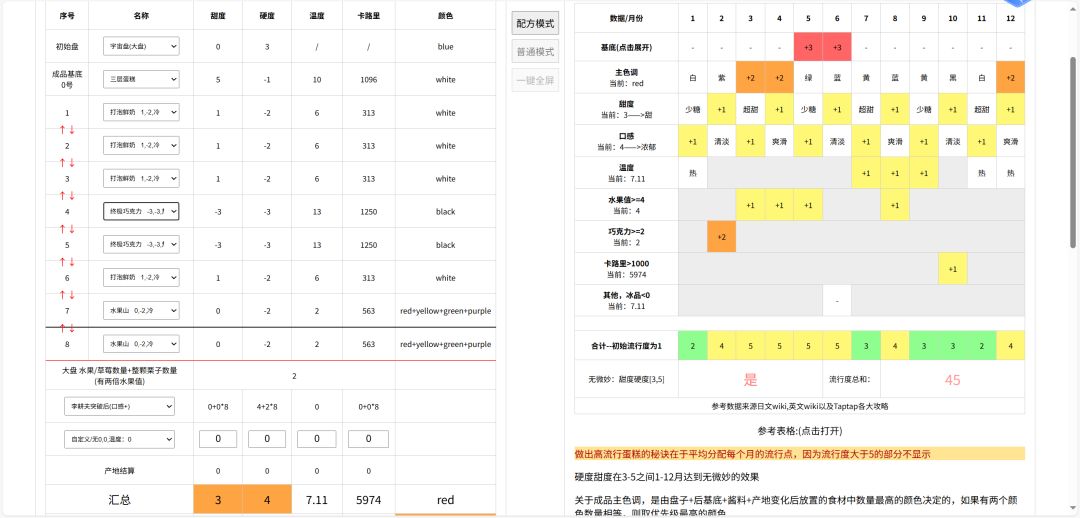Viewport: 1080px width, 518px height.
Task: Open row 4 ingredient dropdown 终极巧克力
Action: (x=141, y=211)
